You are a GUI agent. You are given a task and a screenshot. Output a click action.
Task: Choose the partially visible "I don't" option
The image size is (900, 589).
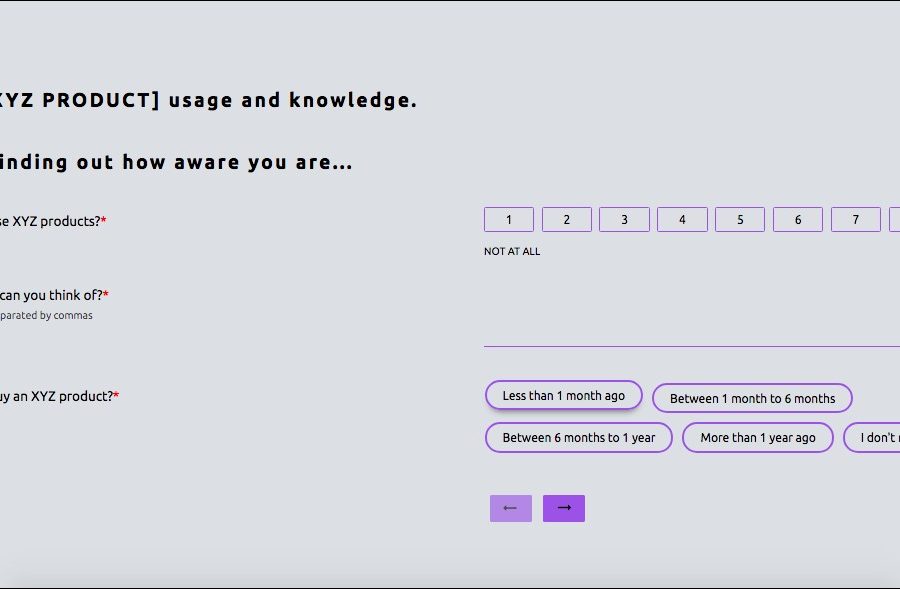tap(873, 438)
